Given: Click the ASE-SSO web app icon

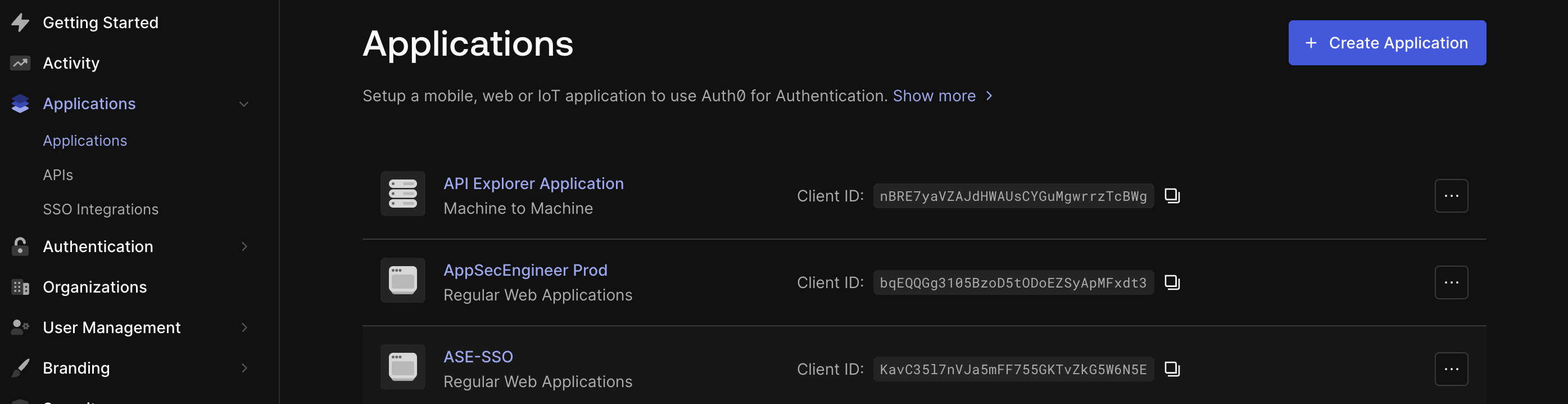Looking at the screenshot, I should 402,366.
